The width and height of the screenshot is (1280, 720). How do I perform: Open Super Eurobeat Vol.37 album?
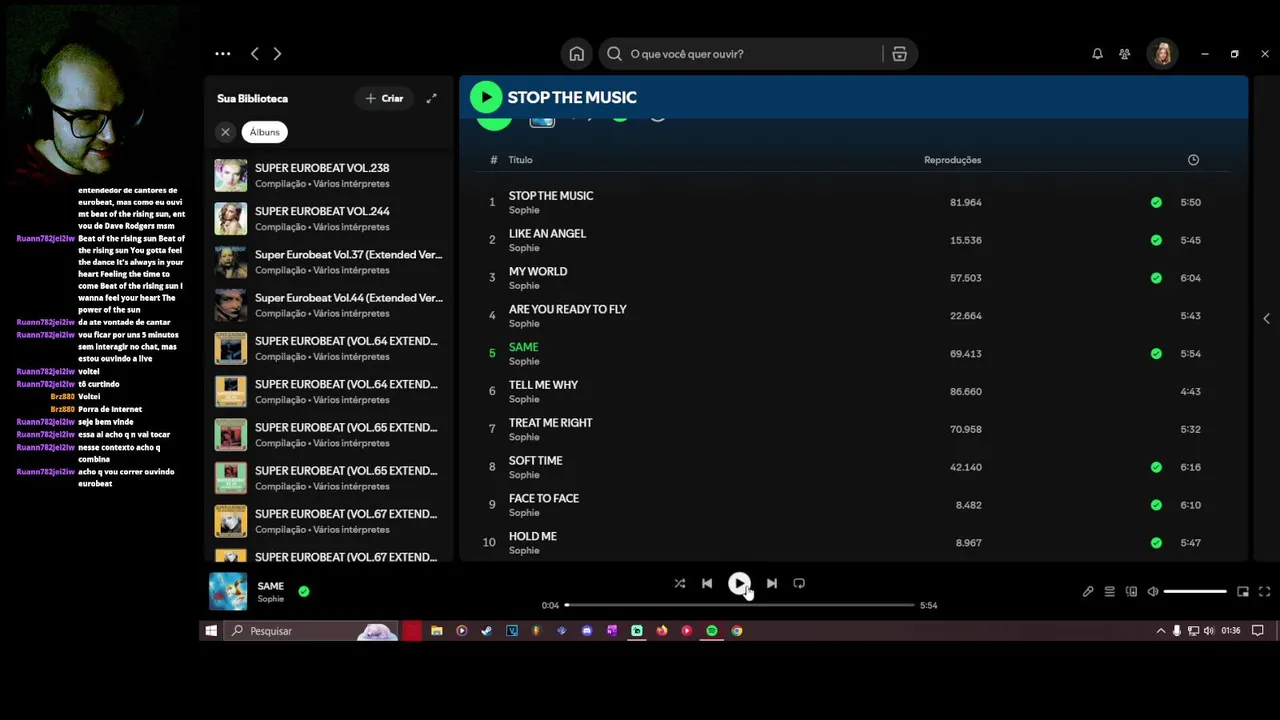click(x=329, y=261)
